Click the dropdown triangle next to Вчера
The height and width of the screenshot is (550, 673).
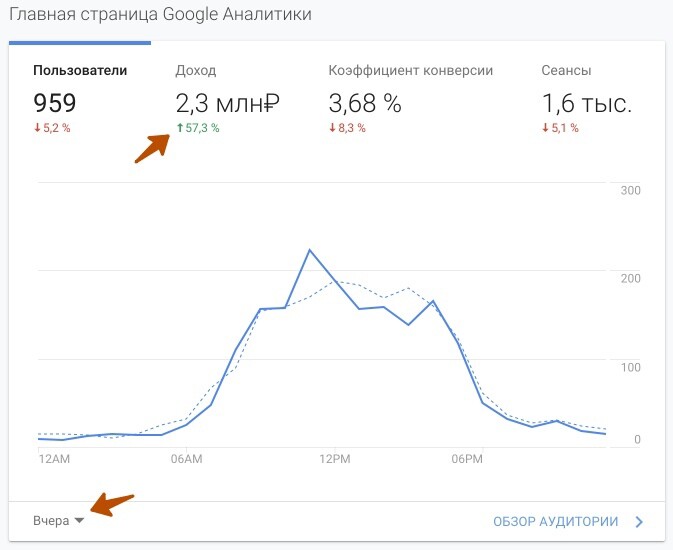pos(79,520)
